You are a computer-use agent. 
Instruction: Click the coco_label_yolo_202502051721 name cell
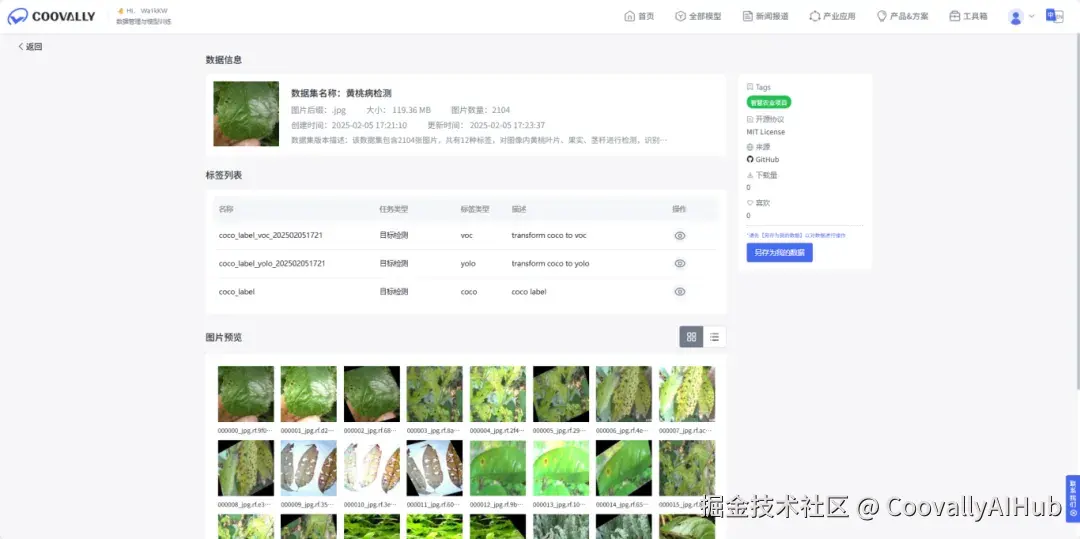click(x=272, y=264)
